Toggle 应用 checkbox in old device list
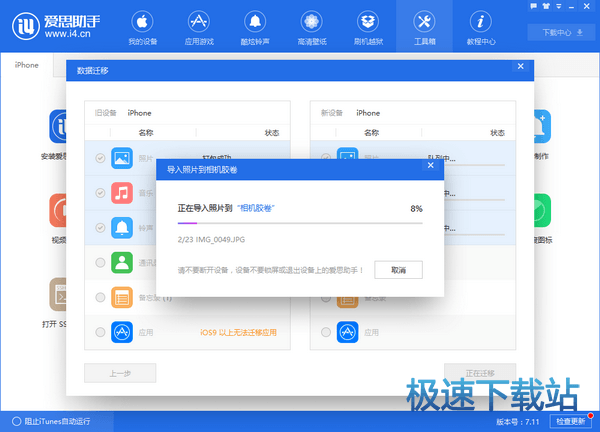 tap(100, 332)
